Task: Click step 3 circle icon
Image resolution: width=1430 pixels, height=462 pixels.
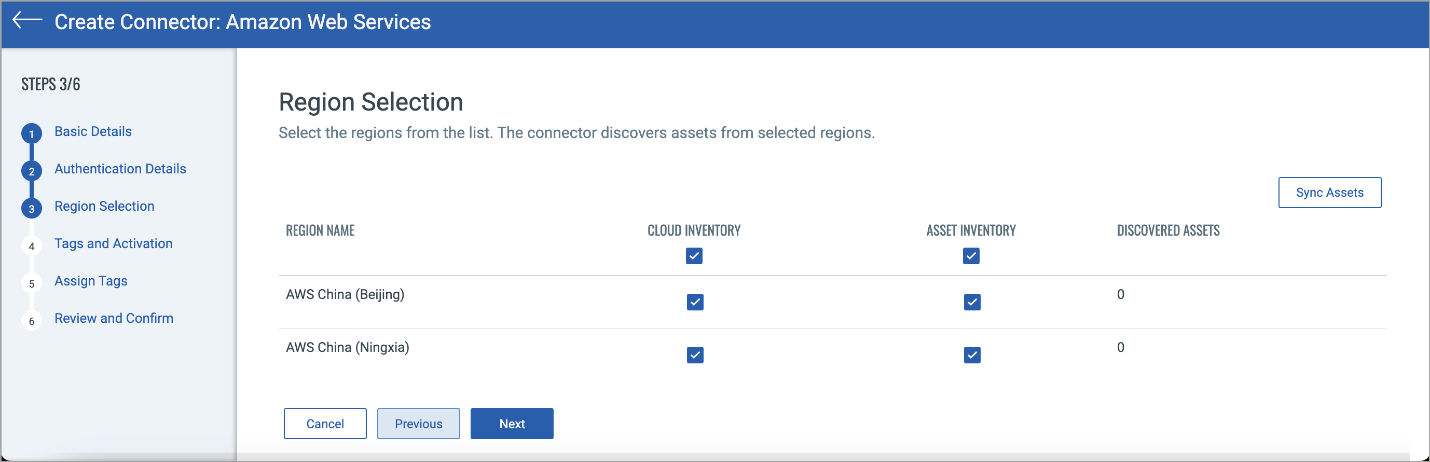Action: click(x=31, y=209)
